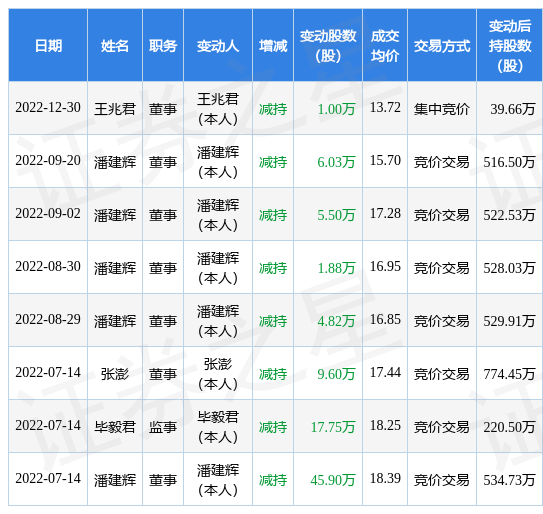This screenshot has width=543, height=514.
Task: Click 监事 position cell
Action: (x=163, y=427)
